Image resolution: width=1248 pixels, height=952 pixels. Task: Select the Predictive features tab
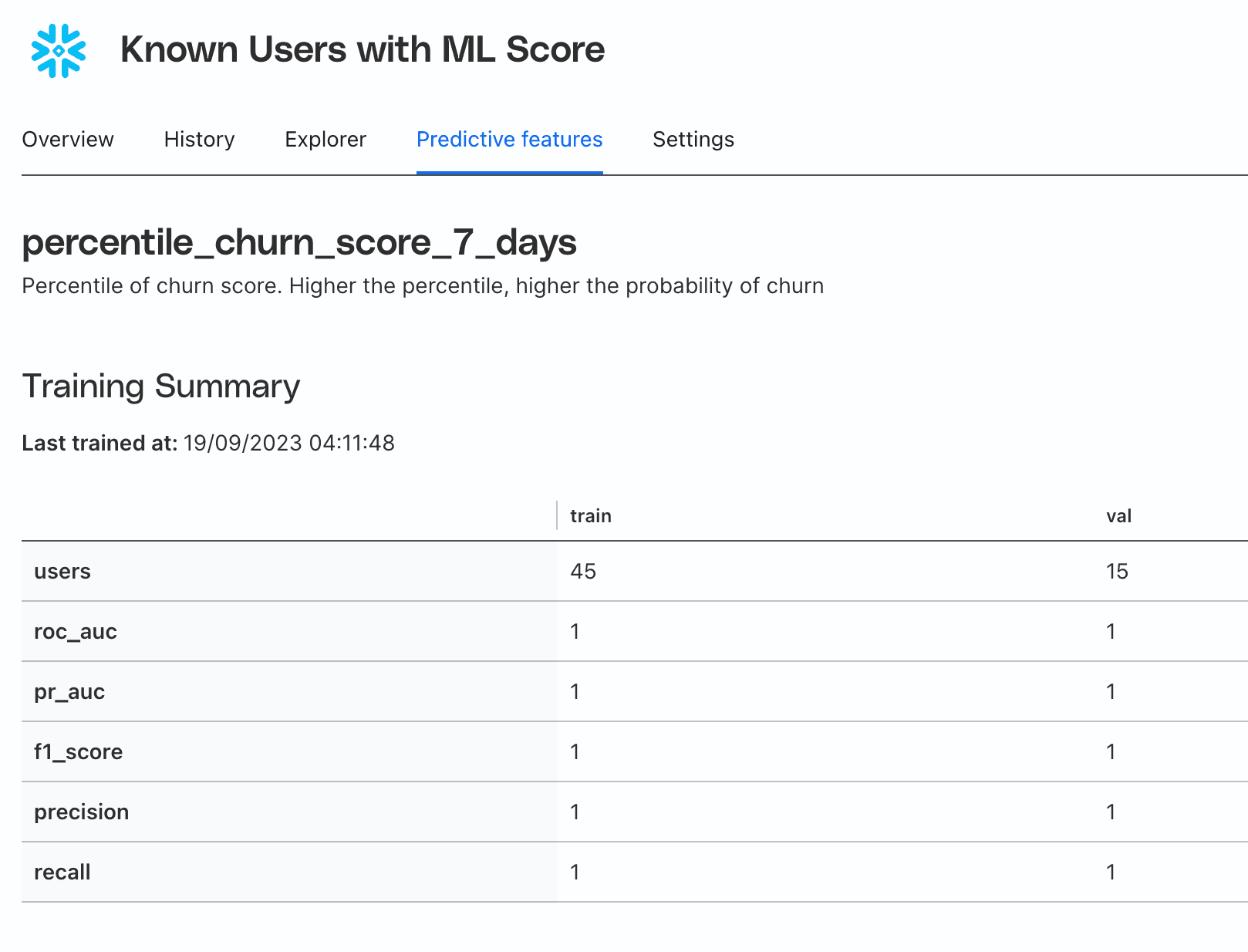[x=509, y=140]
